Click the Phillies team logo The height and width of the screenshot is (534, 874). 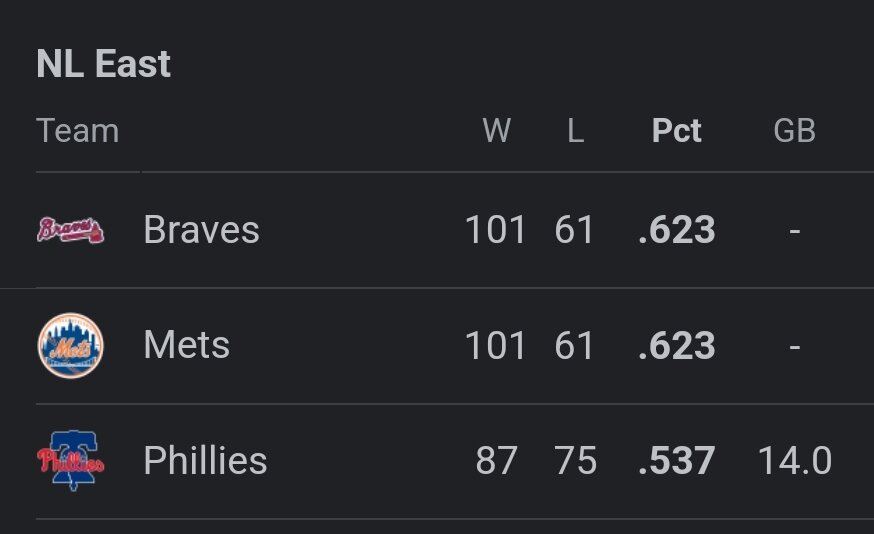pos(70,461)
